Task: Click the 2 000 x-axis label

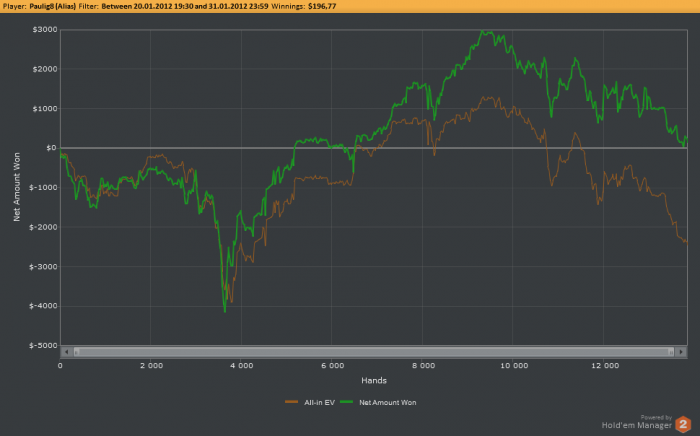Action: 151,365
